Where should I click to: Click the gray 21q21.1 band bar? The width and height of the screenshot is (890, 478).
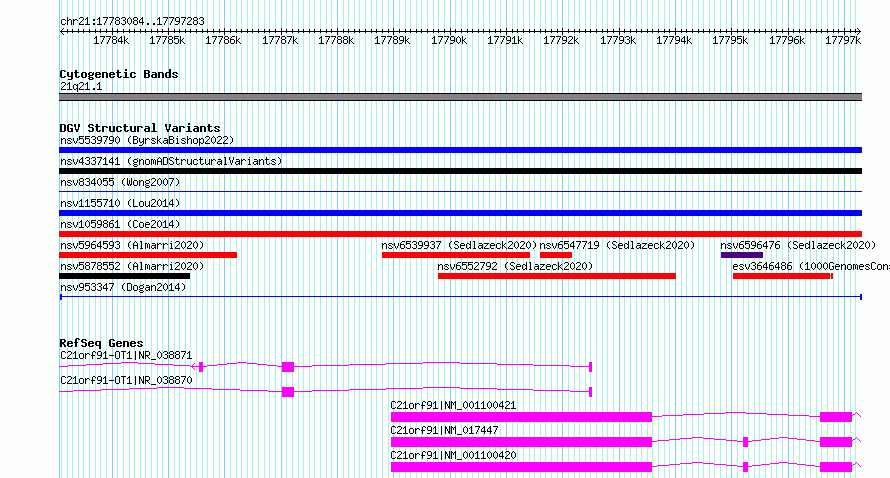pyautogui.click(x=460, y=97)
